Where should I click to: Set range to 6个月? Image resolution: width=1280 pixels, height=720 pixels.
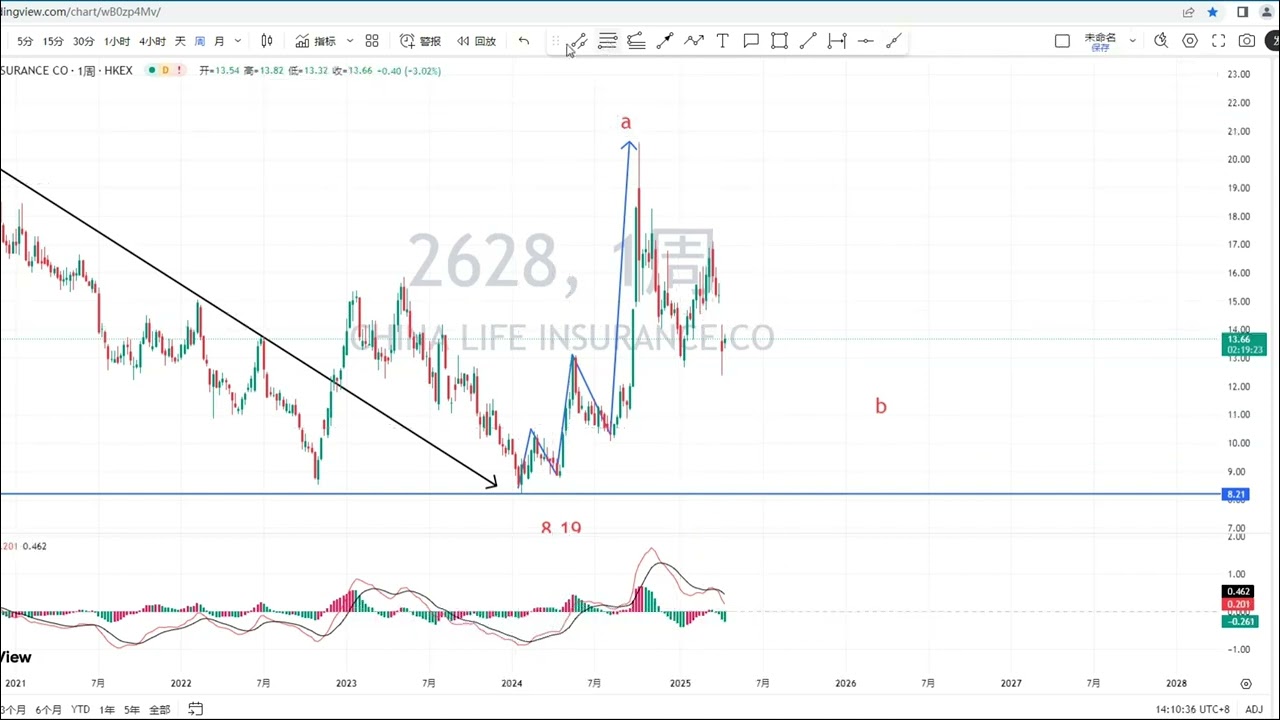(x=48, y=709)
